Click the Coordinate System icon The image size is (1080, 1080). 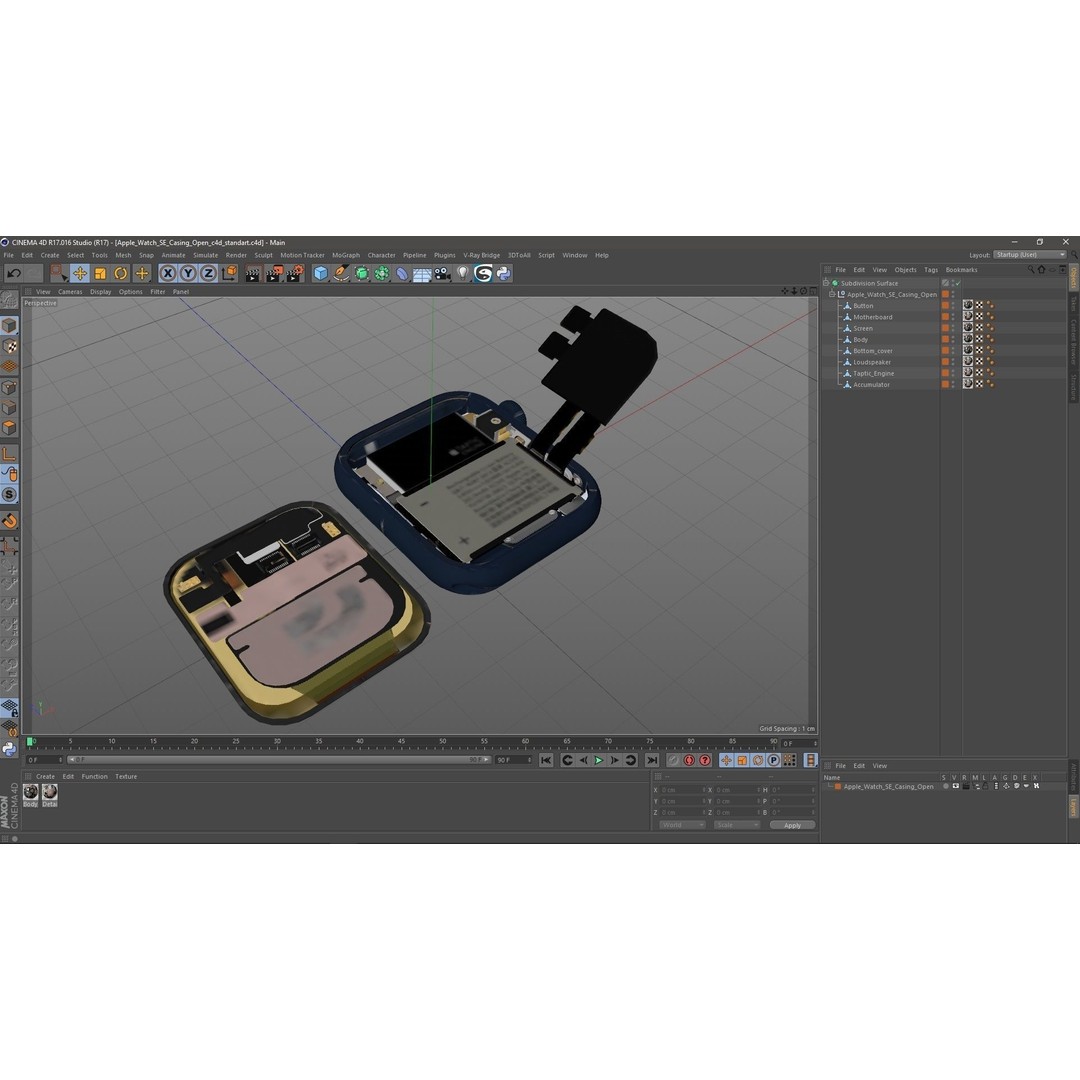(229, 273)
